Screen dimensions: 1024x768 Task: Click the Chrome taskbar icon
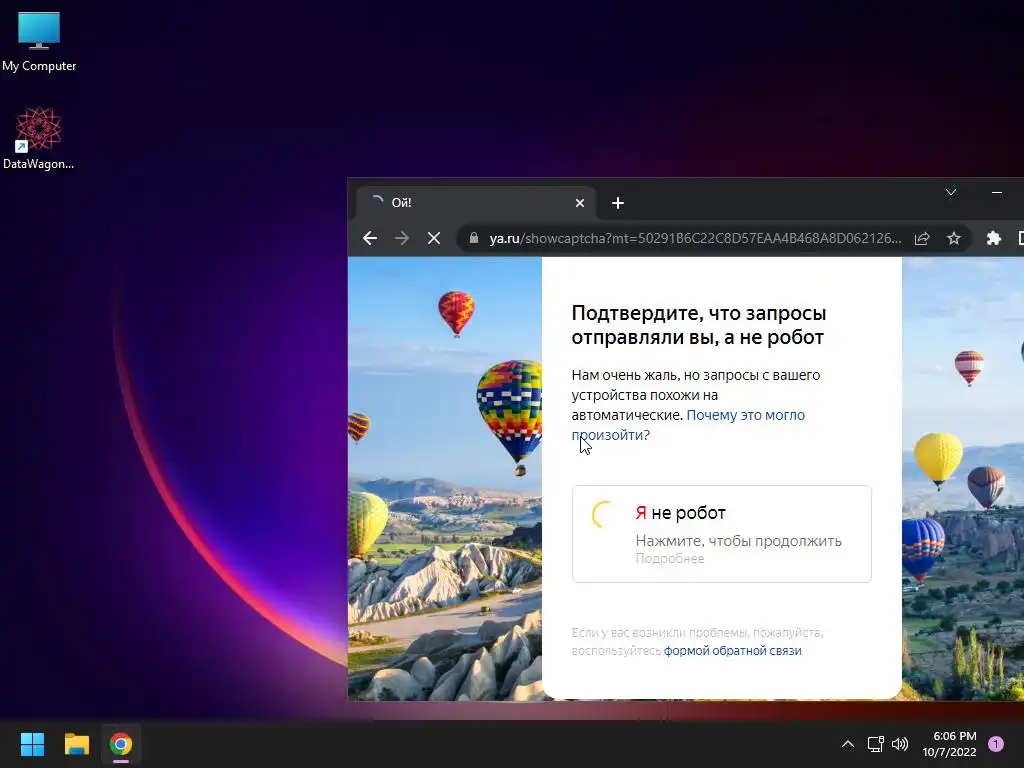pyautogui.click(x=121, y=744)
